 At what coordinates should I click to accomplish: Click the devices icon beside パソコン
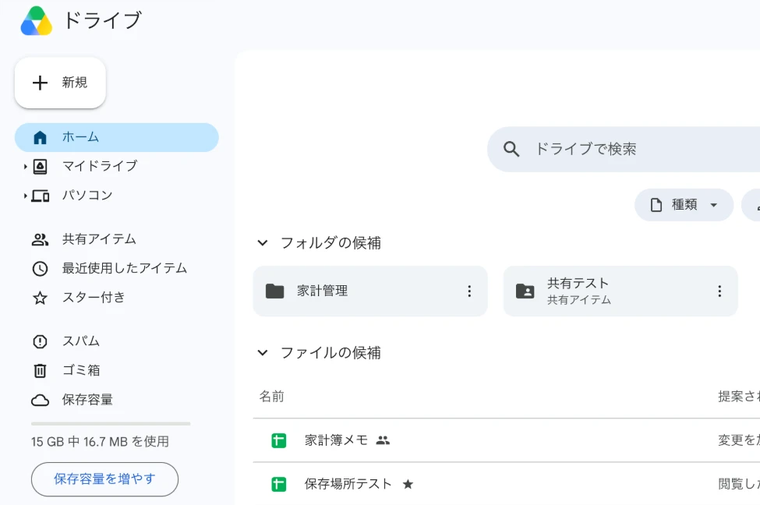(40, 196)
